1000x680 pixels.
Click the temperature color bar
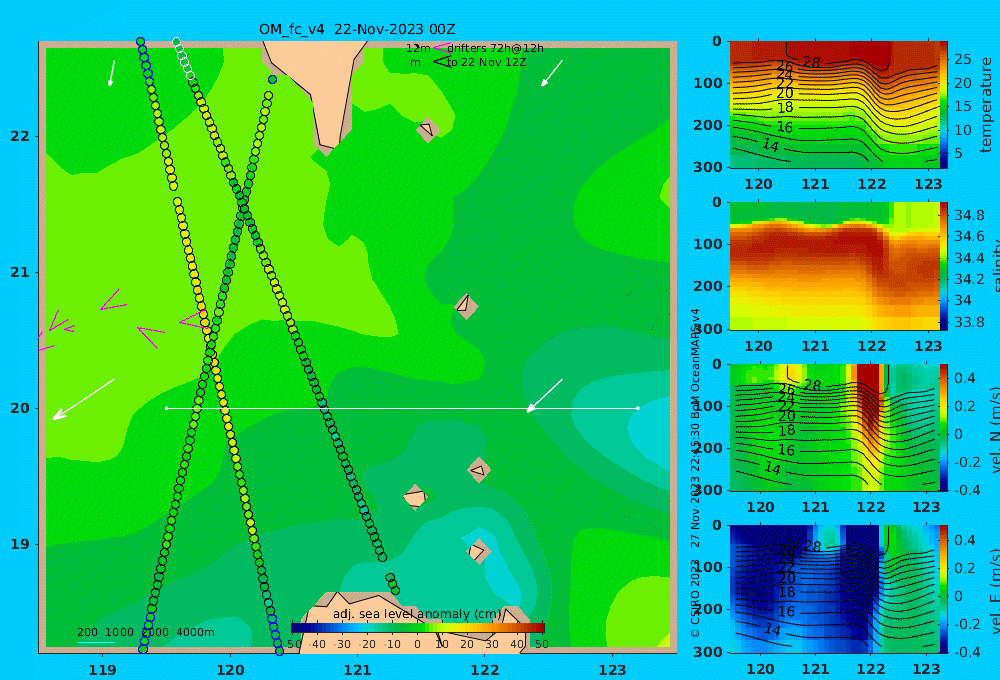coord(943,105)
